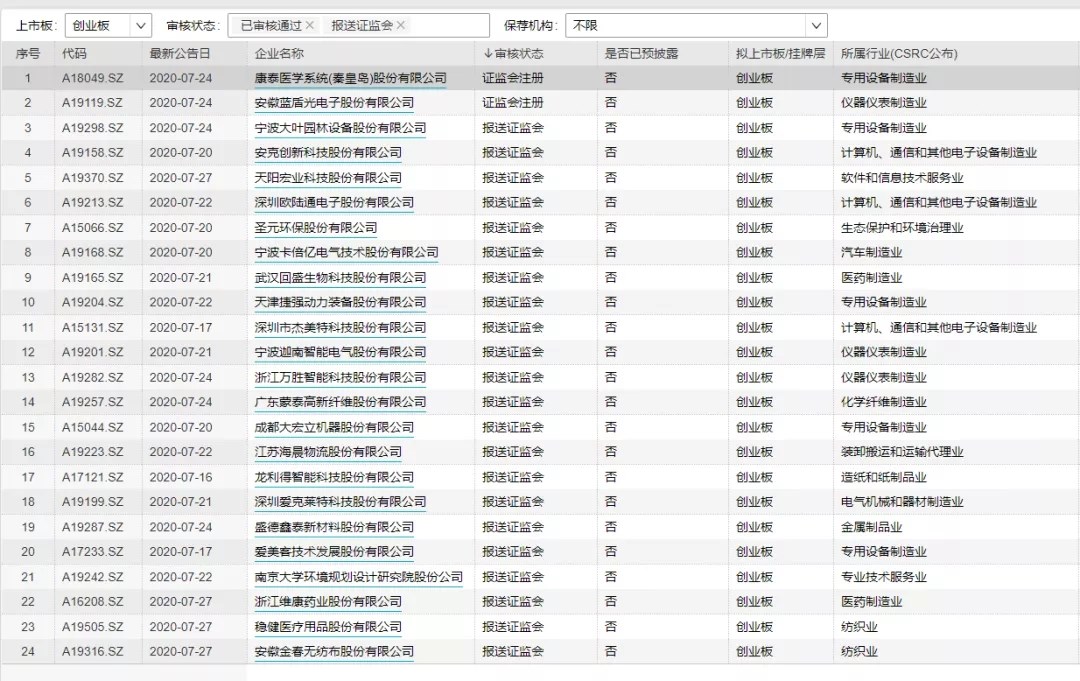Open the 上市板 创业板 dropdown
The height and width of the screenshot is (681, 1080).
tap(108, 25)
